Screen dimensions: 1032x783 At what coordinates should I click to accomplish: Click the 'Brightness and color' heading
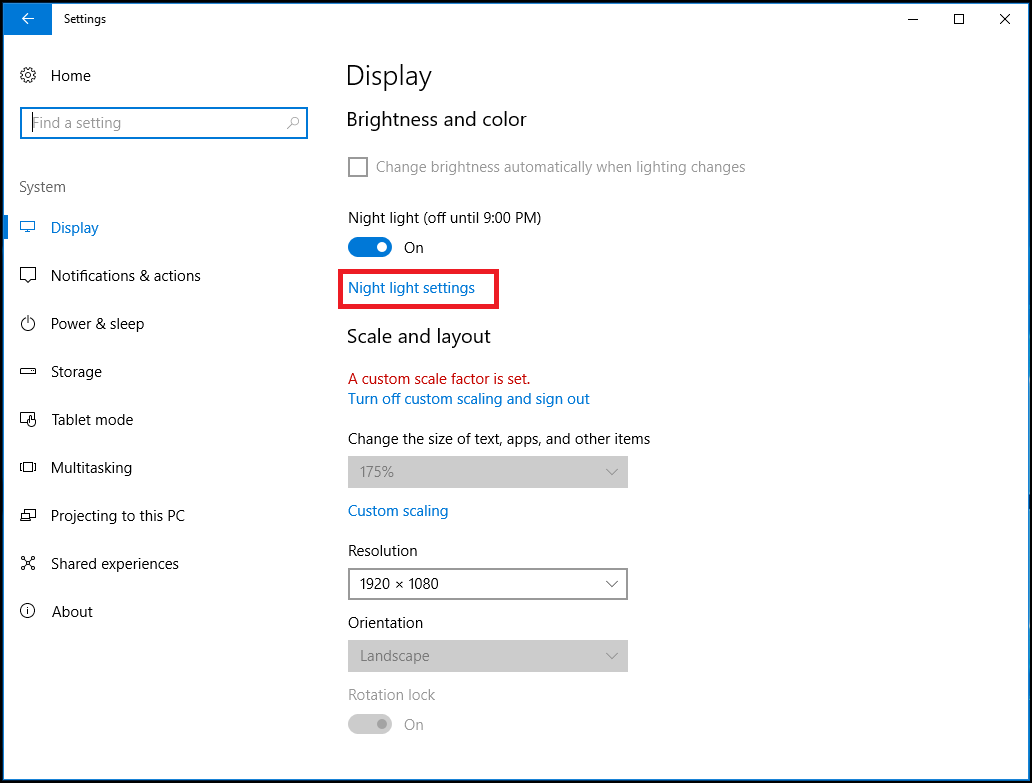point(436,119)
